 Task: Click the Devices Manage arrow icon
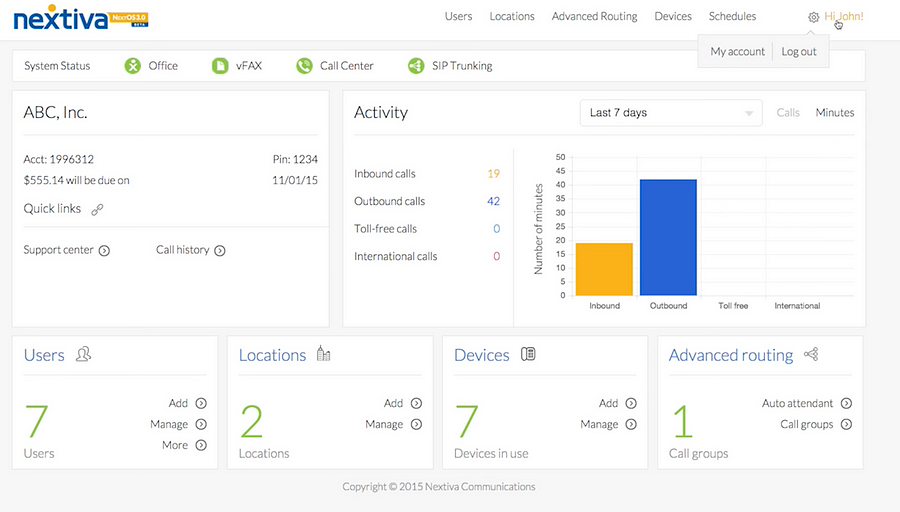click(631, 424)
